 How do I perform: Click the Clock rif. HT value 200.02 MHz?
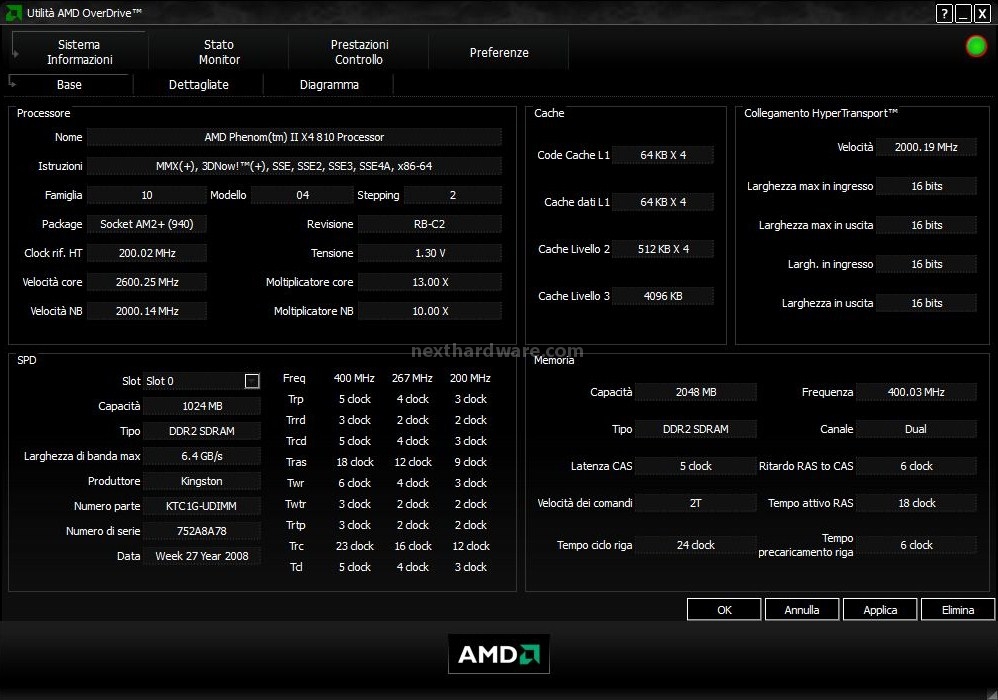point(146,253)
